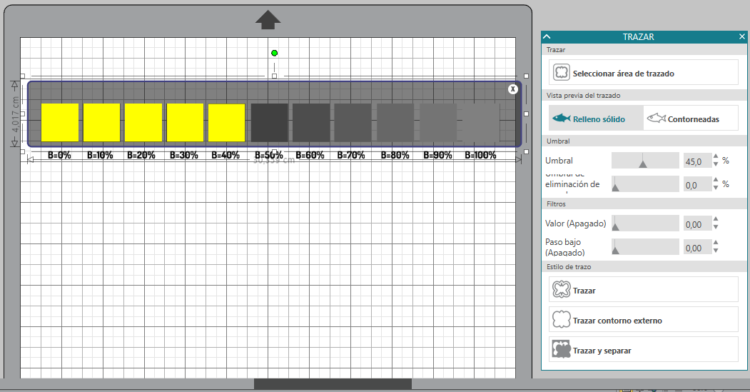The image size is (750, 392).
Task: Increase the Paso bajo value
Action: point(716,243)
